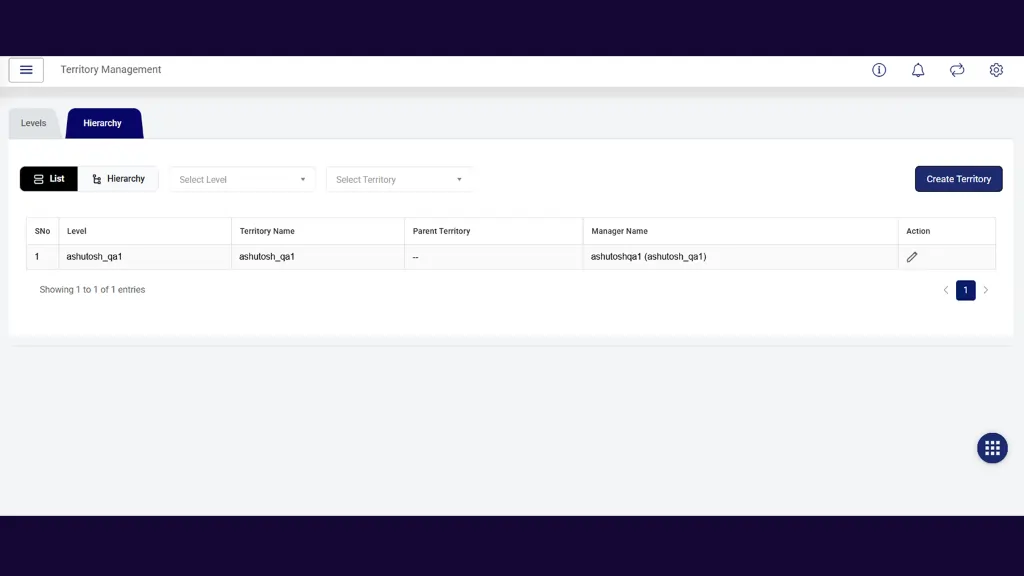This screenshot has height=576, width=1024.
Task: Switch to Hierarchy tree view
Action: [x=118, y=179]
